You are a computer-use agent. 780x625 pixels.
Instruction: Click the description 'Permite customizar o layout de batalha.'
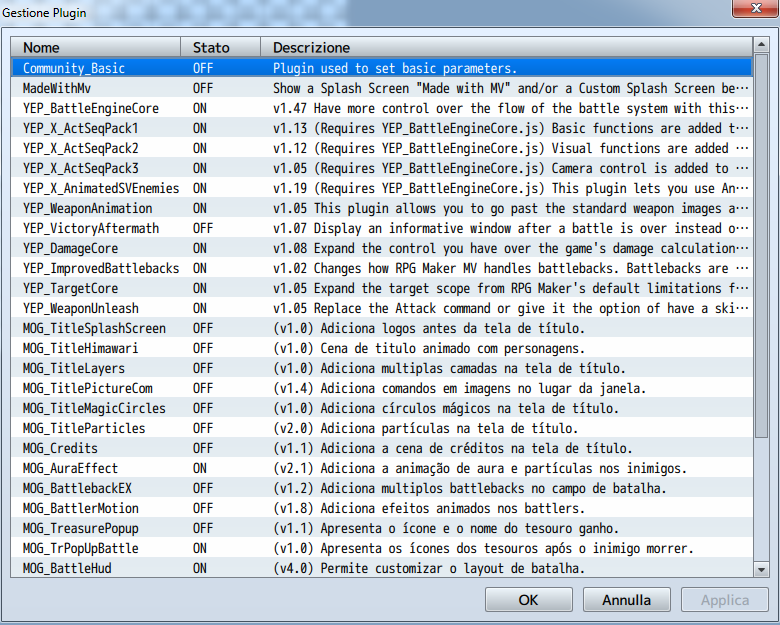pos(429,568)
